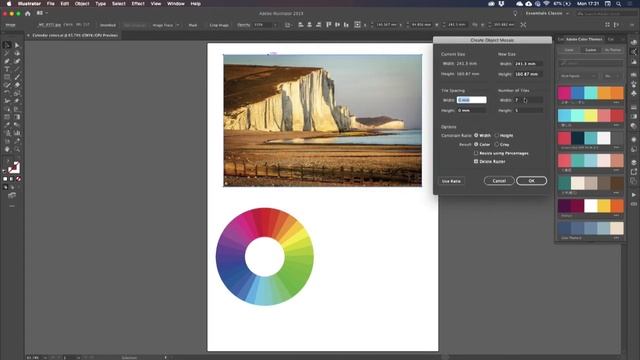Viewport: 640px width, 360px height.
Task: Open the Opacity value dropdown
Action: pyautogui.click(x=275, y=25)
